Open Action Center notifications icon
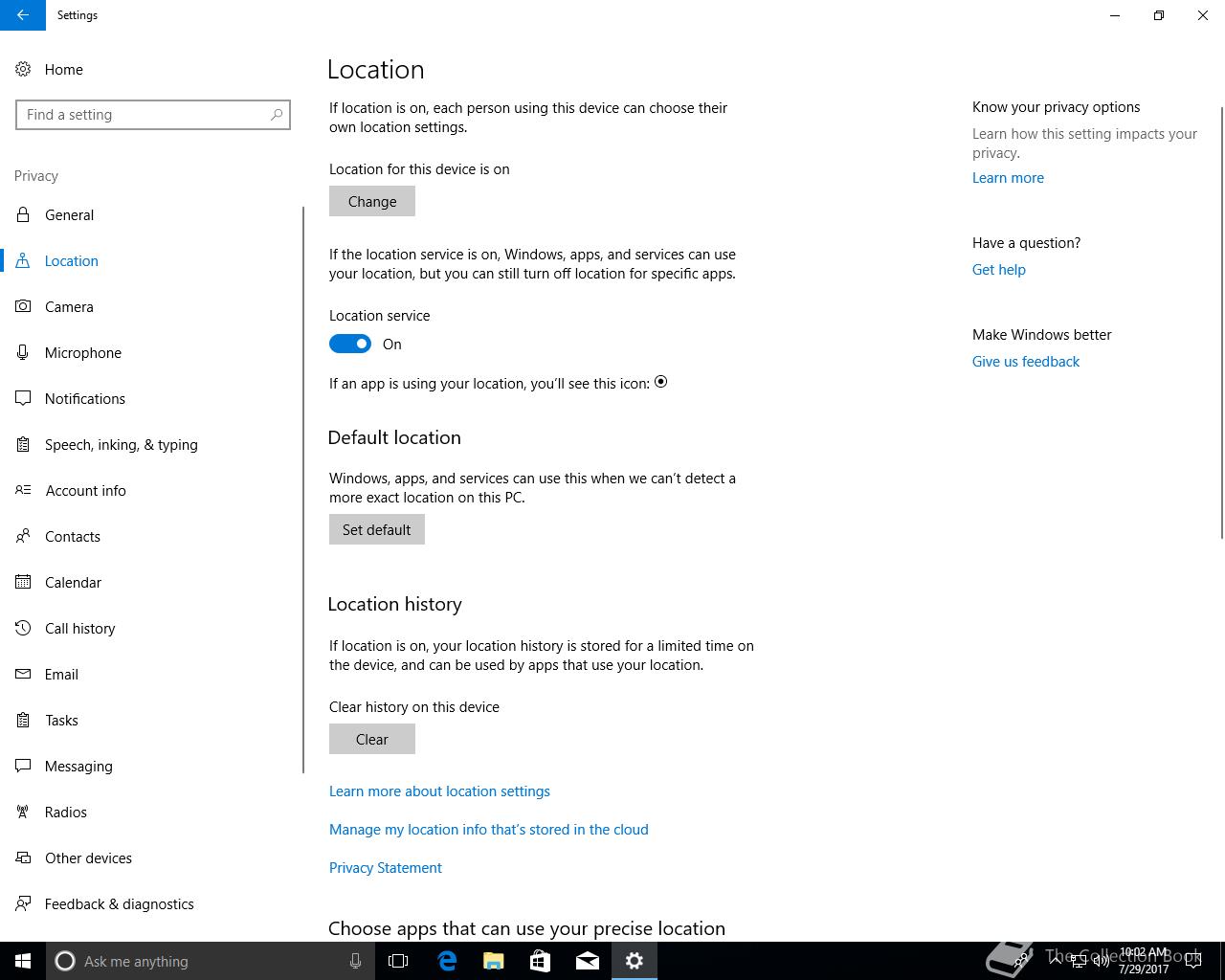1225x980 pixels. tap(1193, 961)
